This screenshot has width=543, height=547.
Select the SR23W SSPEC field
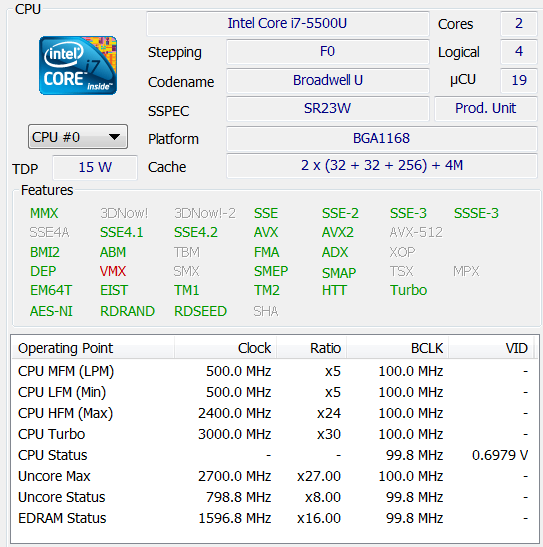tap(327, 108)
